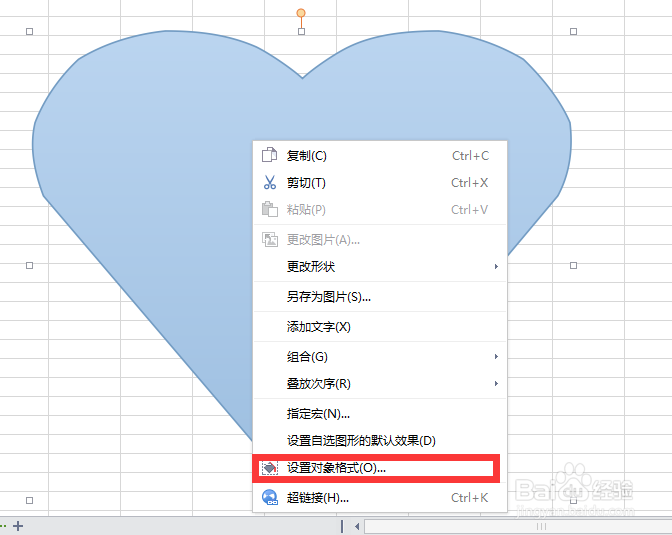672x535 pixels.
Task: Click the paint bucket icon for 设置对象格式(O)
Action: (x=270, y=468)
